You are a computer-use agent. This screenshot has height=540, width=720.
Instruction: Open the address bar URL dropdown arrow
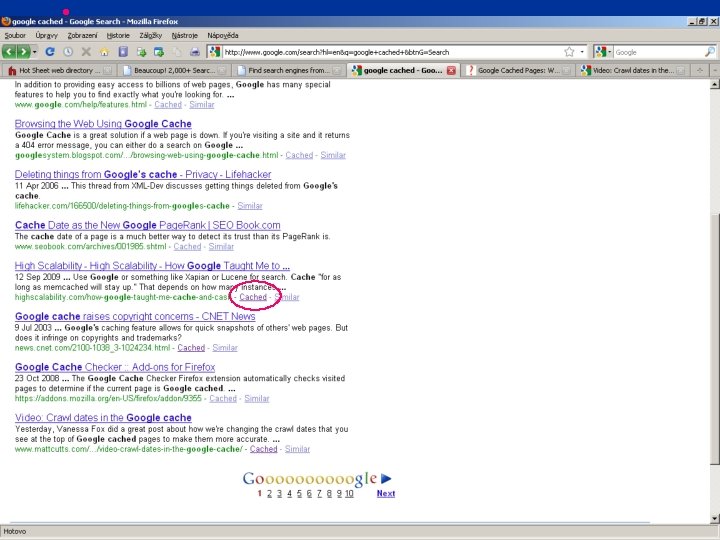[x=582, y=52]
